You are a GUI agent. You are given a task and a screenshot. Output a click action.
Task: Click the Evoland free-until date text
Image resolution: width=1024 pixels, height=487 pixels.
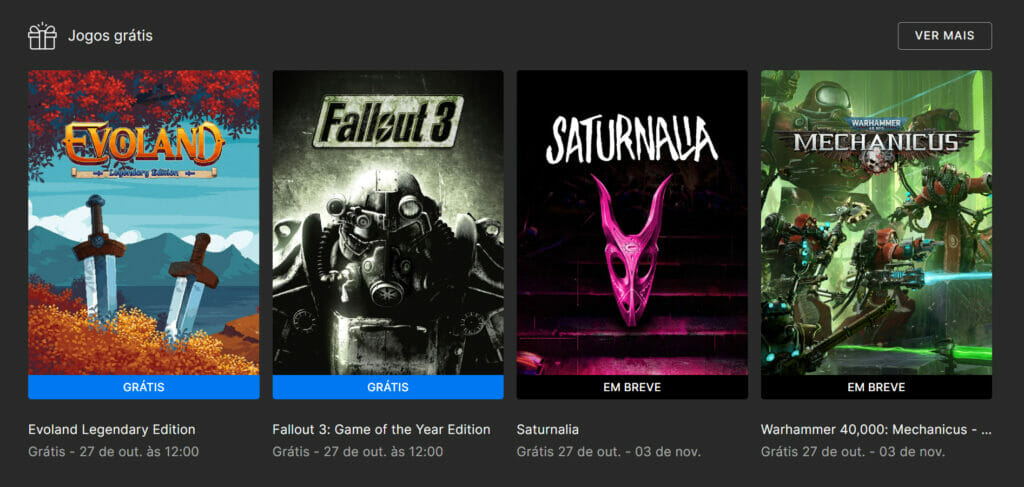pyautogui.click(x=114, y=451)
